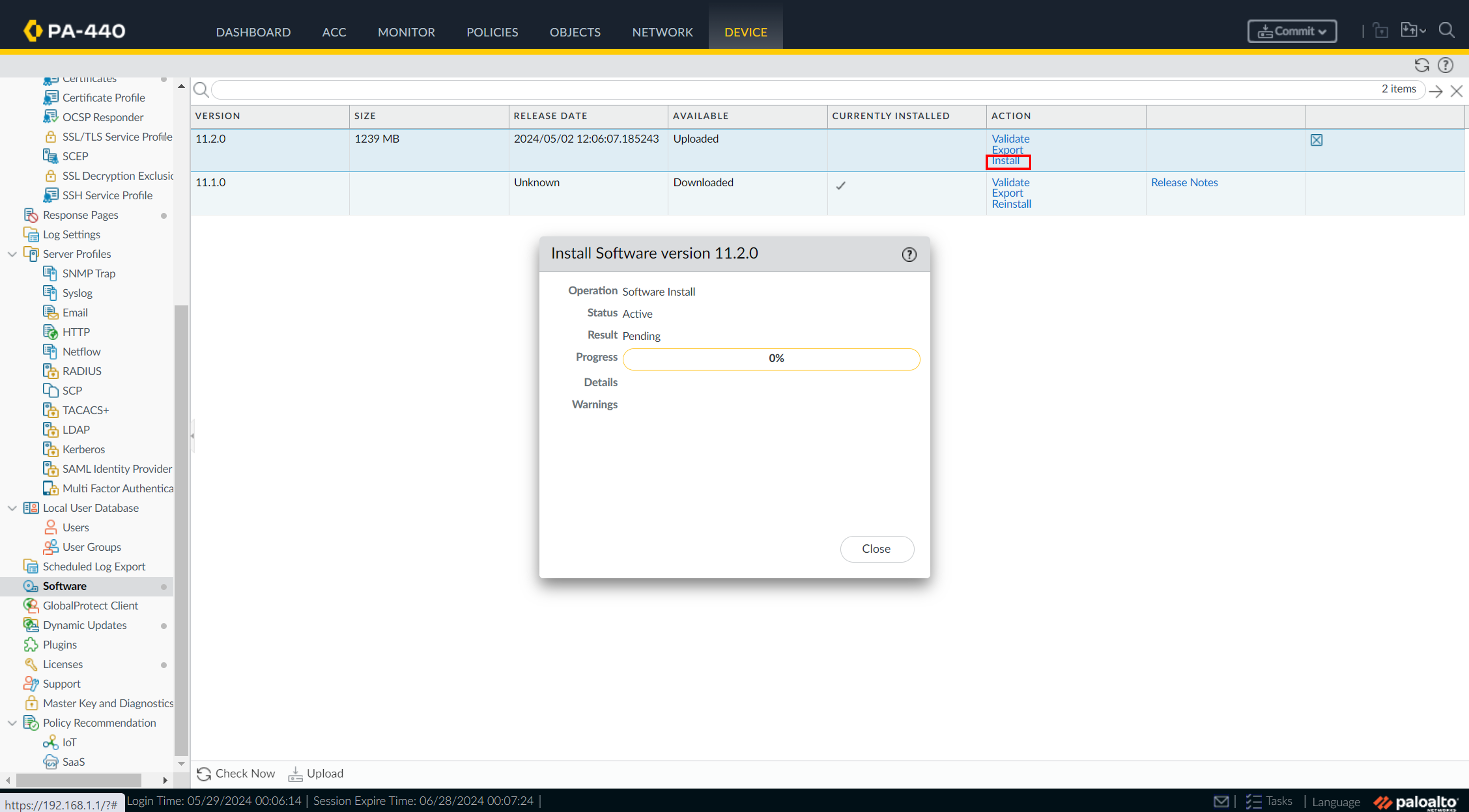Open the Commit dropdown button
This screenshot has height=812, width=1469.
pyautogui.click(x=1292, y=31)
